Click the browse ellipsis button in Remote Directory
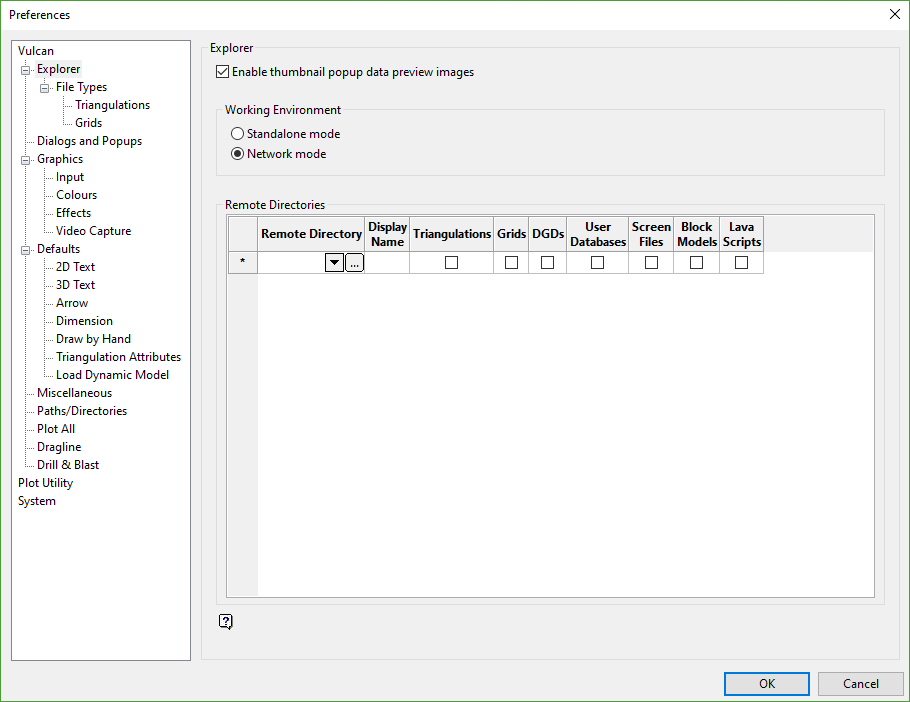The height and width of the screenshot is (702, 910). (x=355, y=263)
